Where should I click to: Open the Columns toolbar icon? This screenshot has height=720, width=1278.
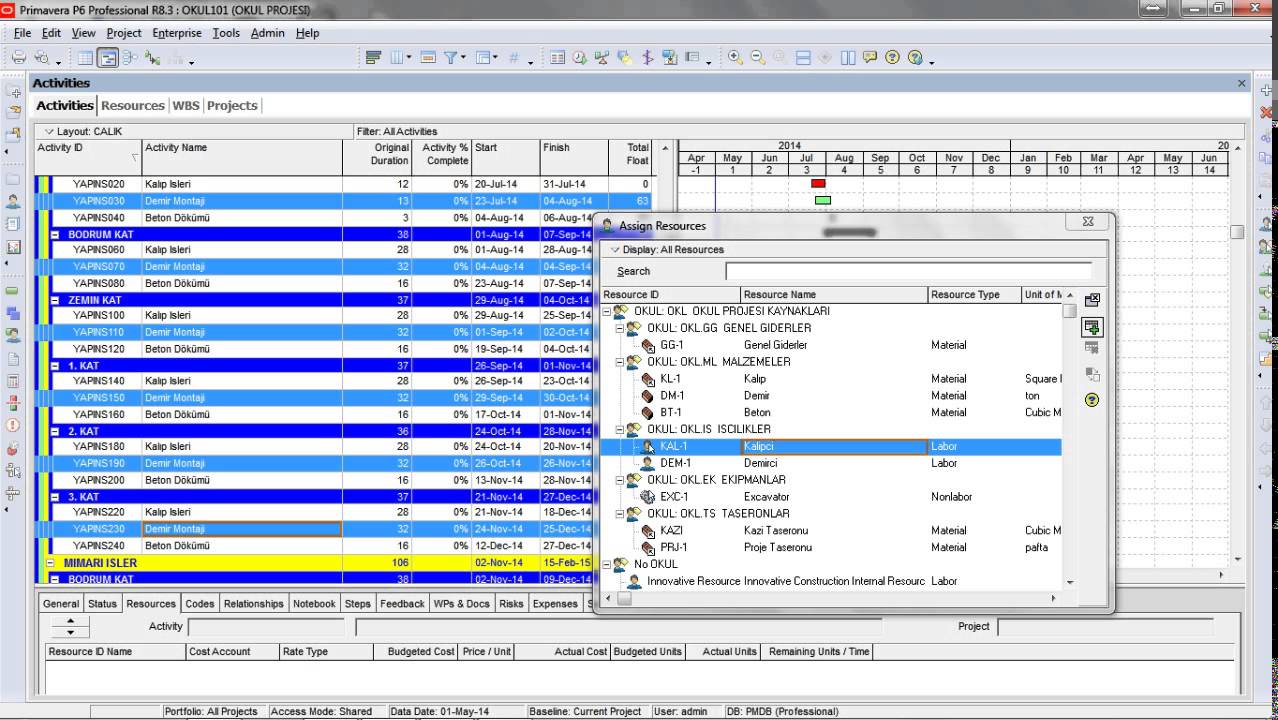click(x=398, y=58)
